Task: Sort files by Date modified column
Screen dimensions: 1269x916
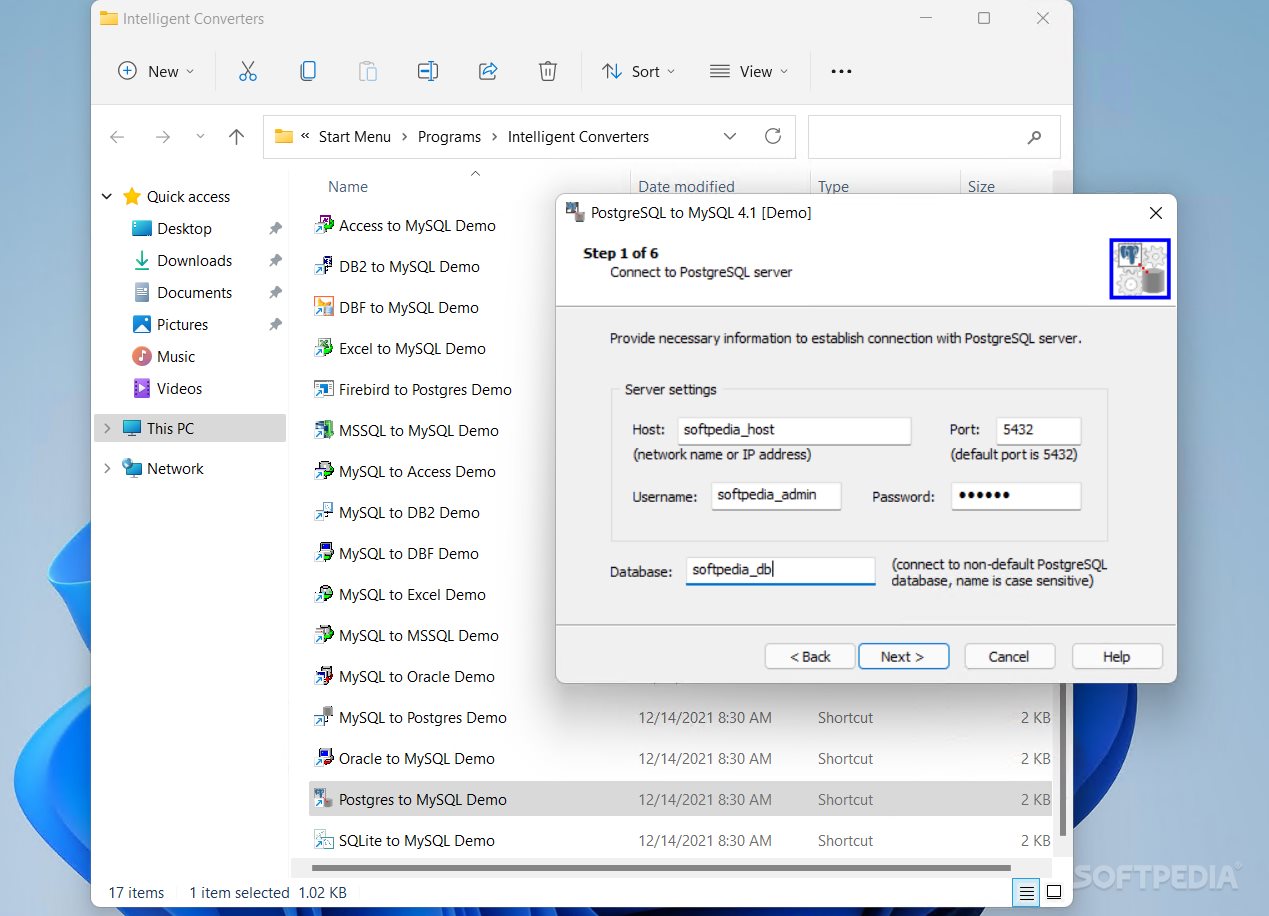Action: tap(686, 187)
